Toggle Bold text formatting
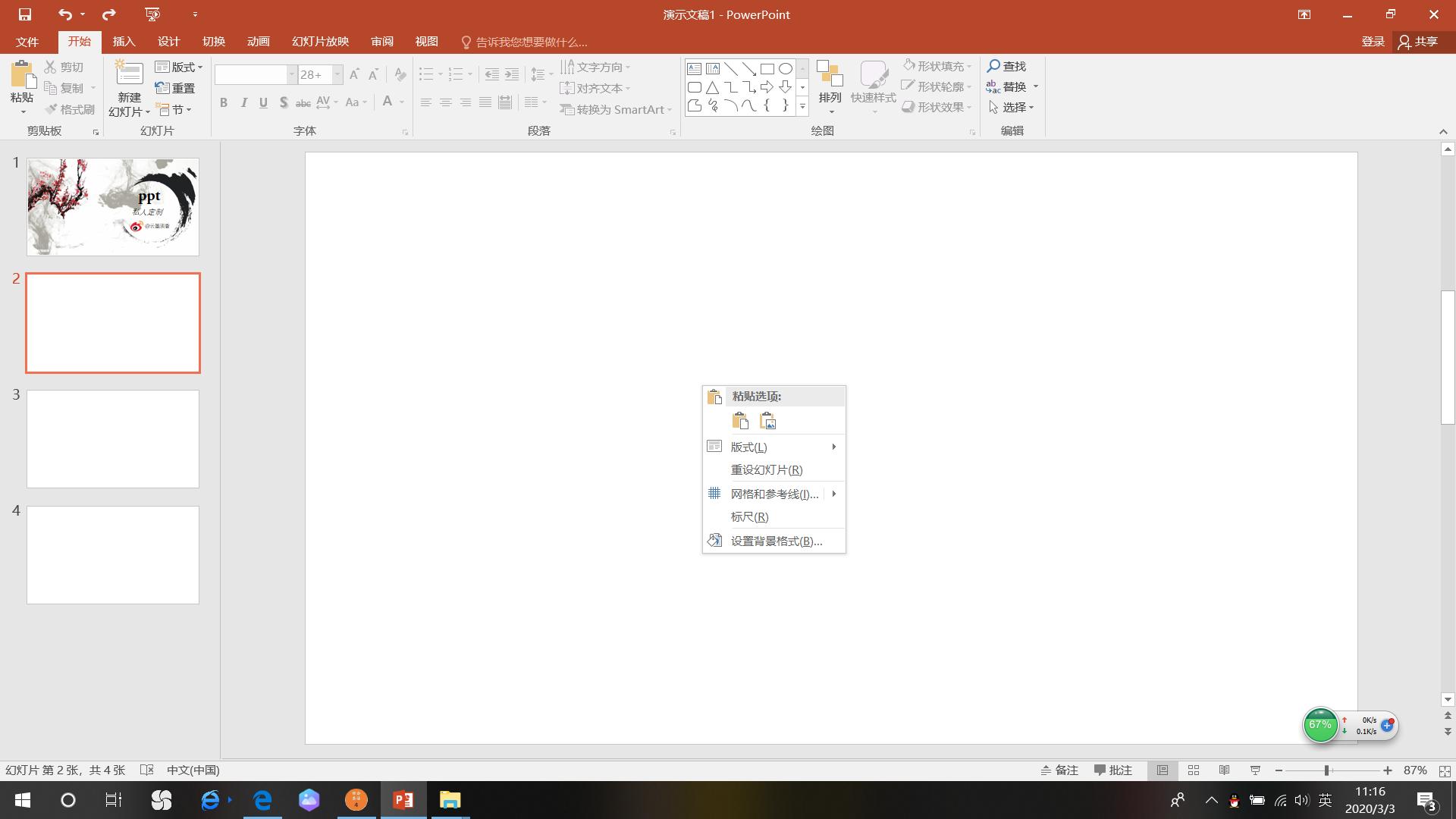 pos(224,102)
